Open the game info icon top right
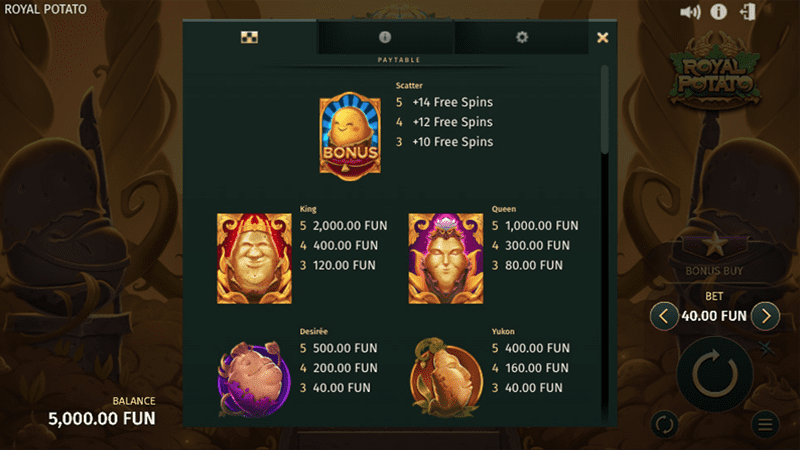This screenshot has width=800, height=450. 718,12
